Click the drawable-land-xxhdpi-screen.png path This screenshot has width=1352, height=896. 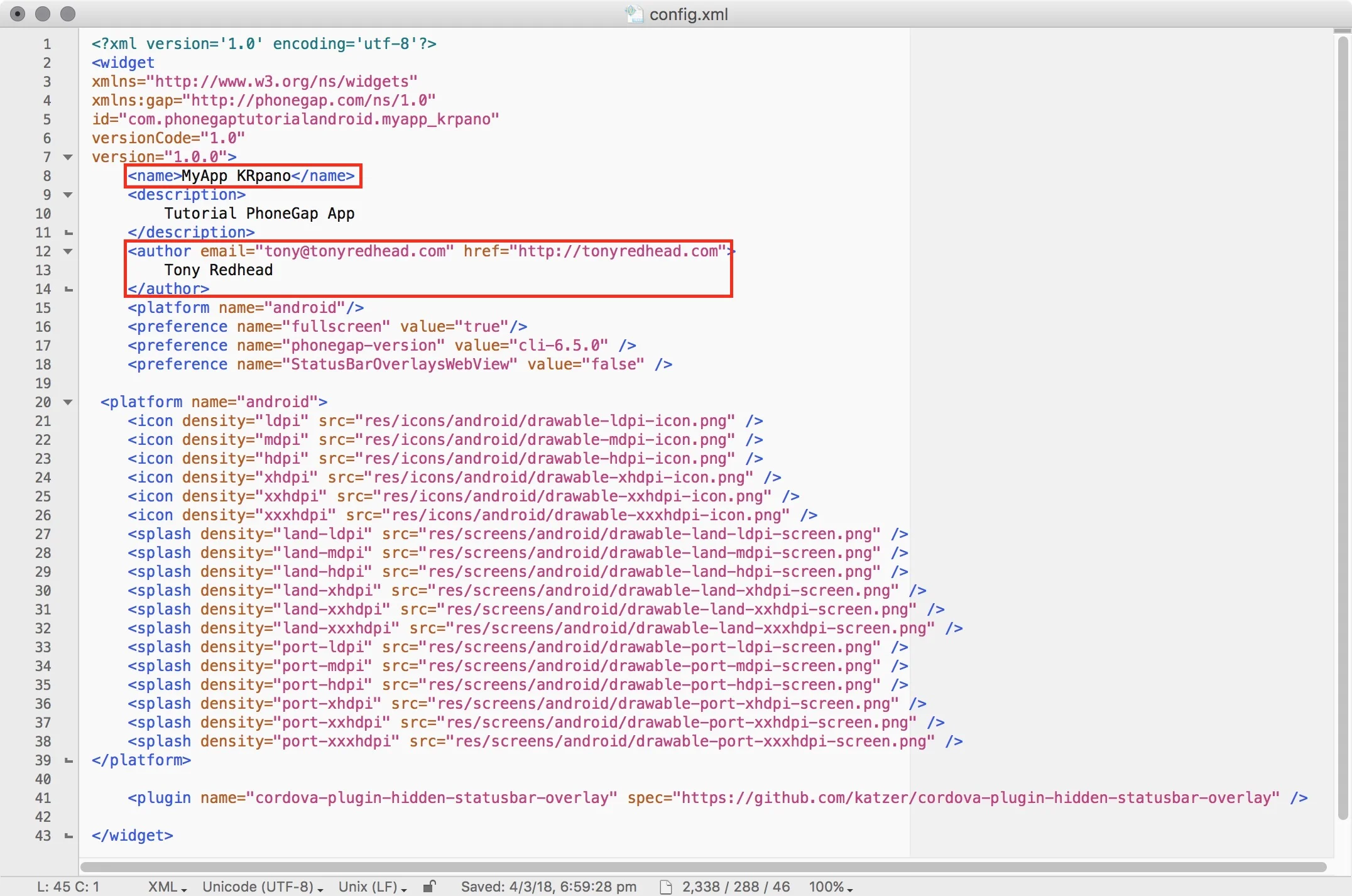[677, 609]
